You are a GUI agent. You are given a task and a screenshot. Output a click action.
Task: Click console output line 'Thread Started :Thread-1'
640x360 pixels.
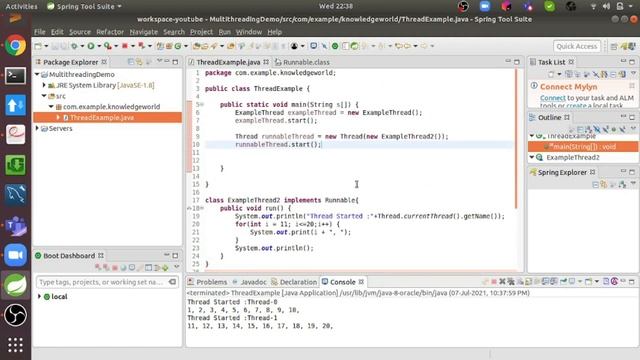click(232, 318)
